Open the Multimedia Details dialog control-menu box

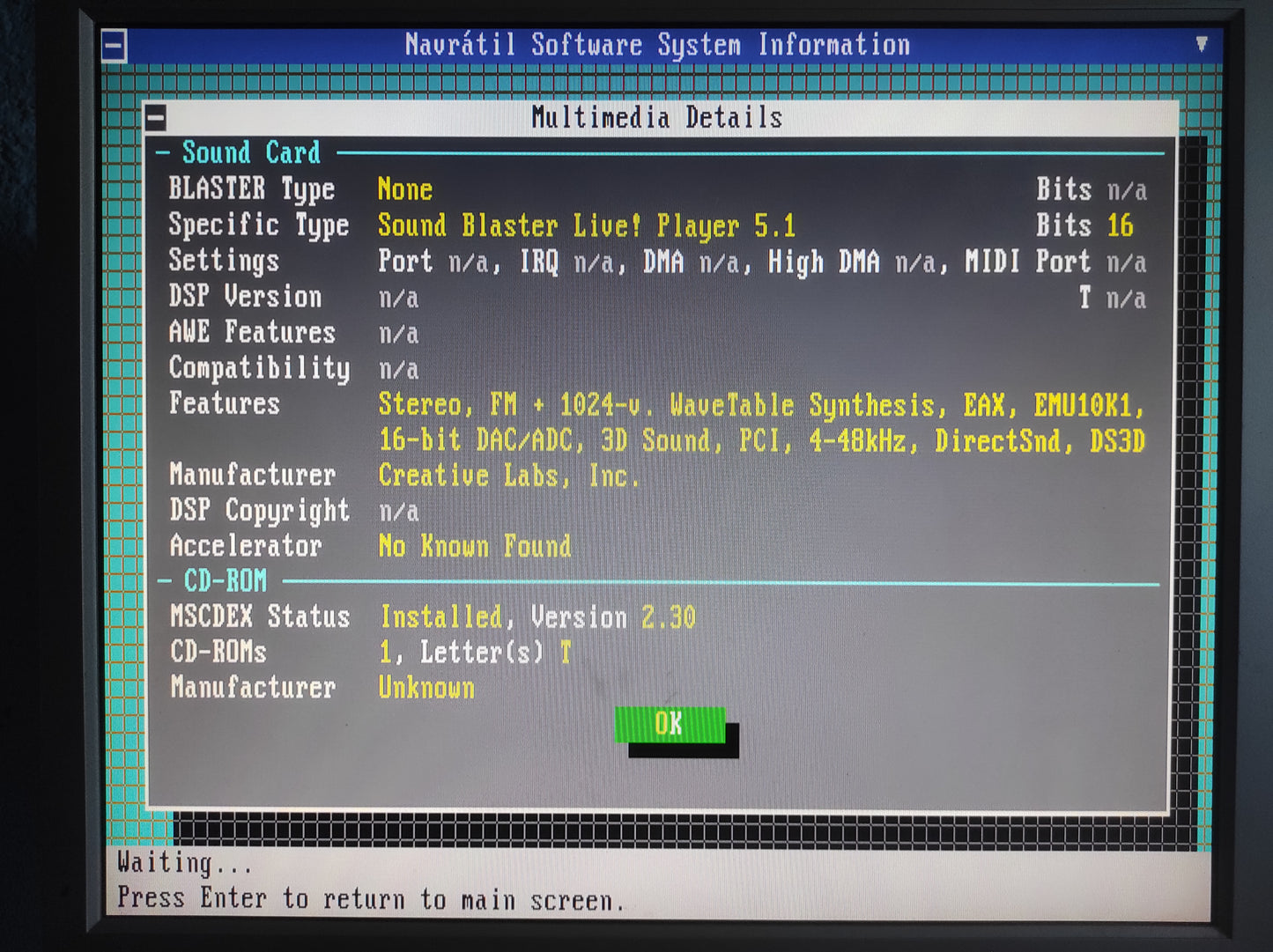tap(156, 117)
